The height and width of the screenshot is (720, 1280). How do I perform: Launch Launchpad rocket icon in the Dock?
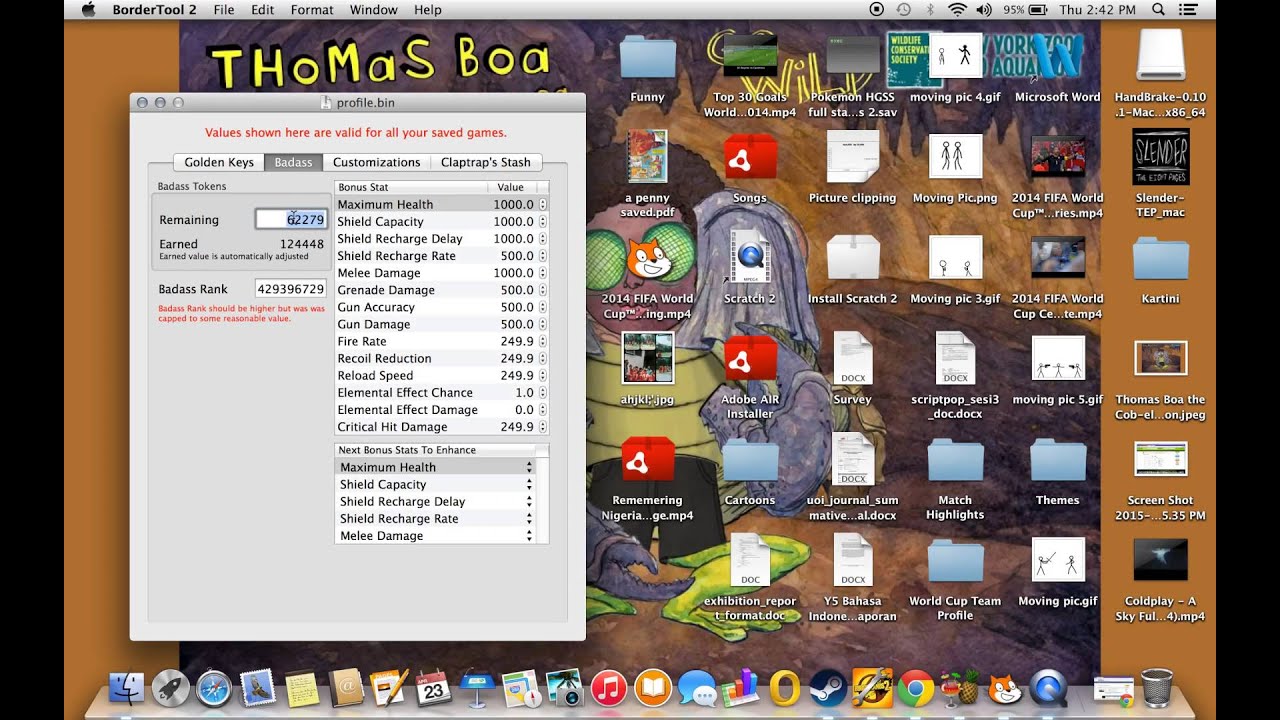click(170, 688)
